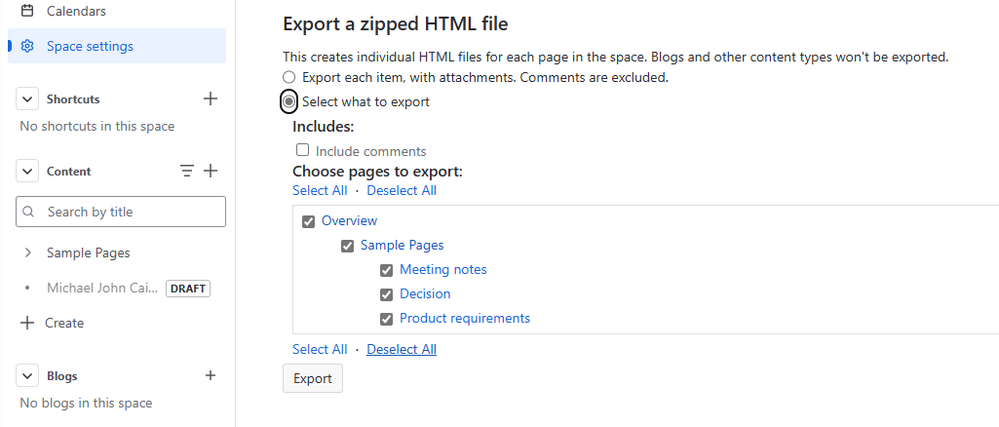The height and width of the screenshot is (427, 999).
Task: Collapse the Content section chevron
Action: point(27,171)
